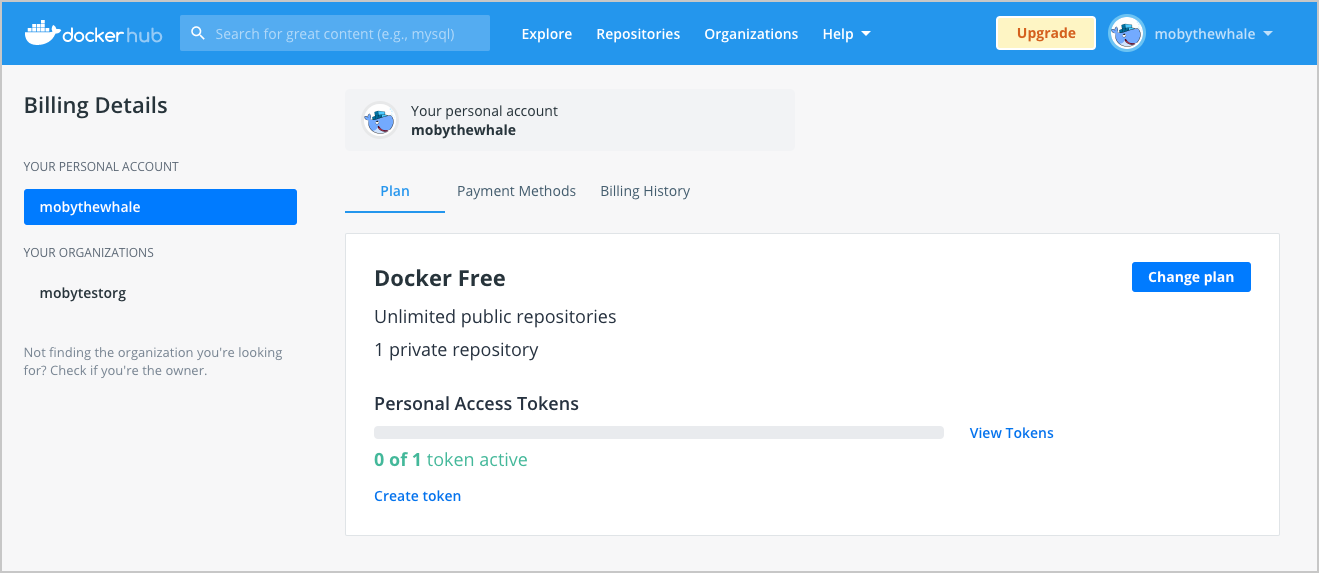Switch to the Plan tab
The width and height of the screenshot is (1319, 573).
[x=395, y=191]
